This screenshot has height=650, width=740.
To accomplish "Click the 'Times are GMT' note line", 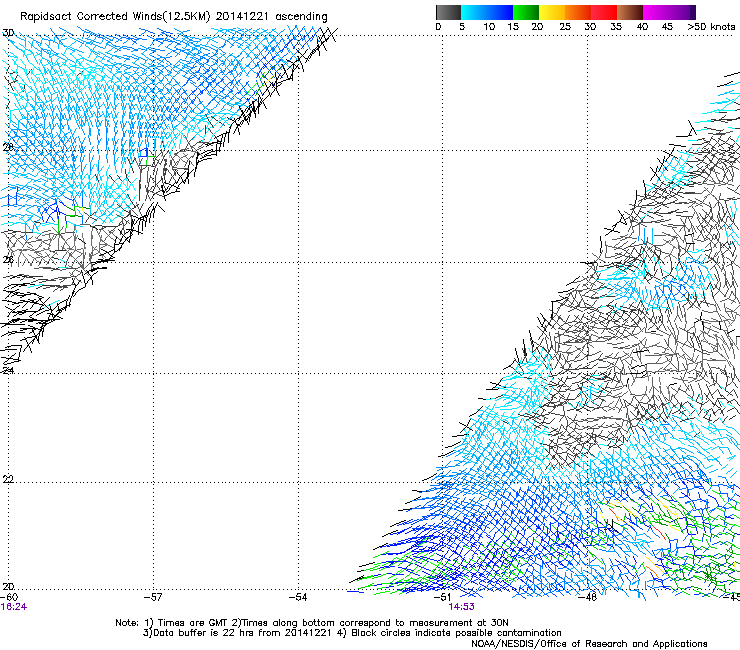I will pos(312,623).
